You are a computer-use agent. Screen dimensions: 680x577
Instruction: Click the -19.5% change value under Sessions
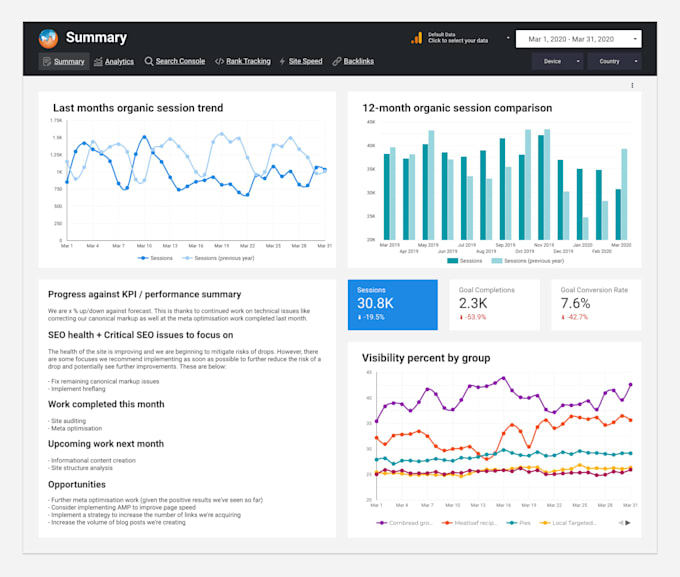371,317
